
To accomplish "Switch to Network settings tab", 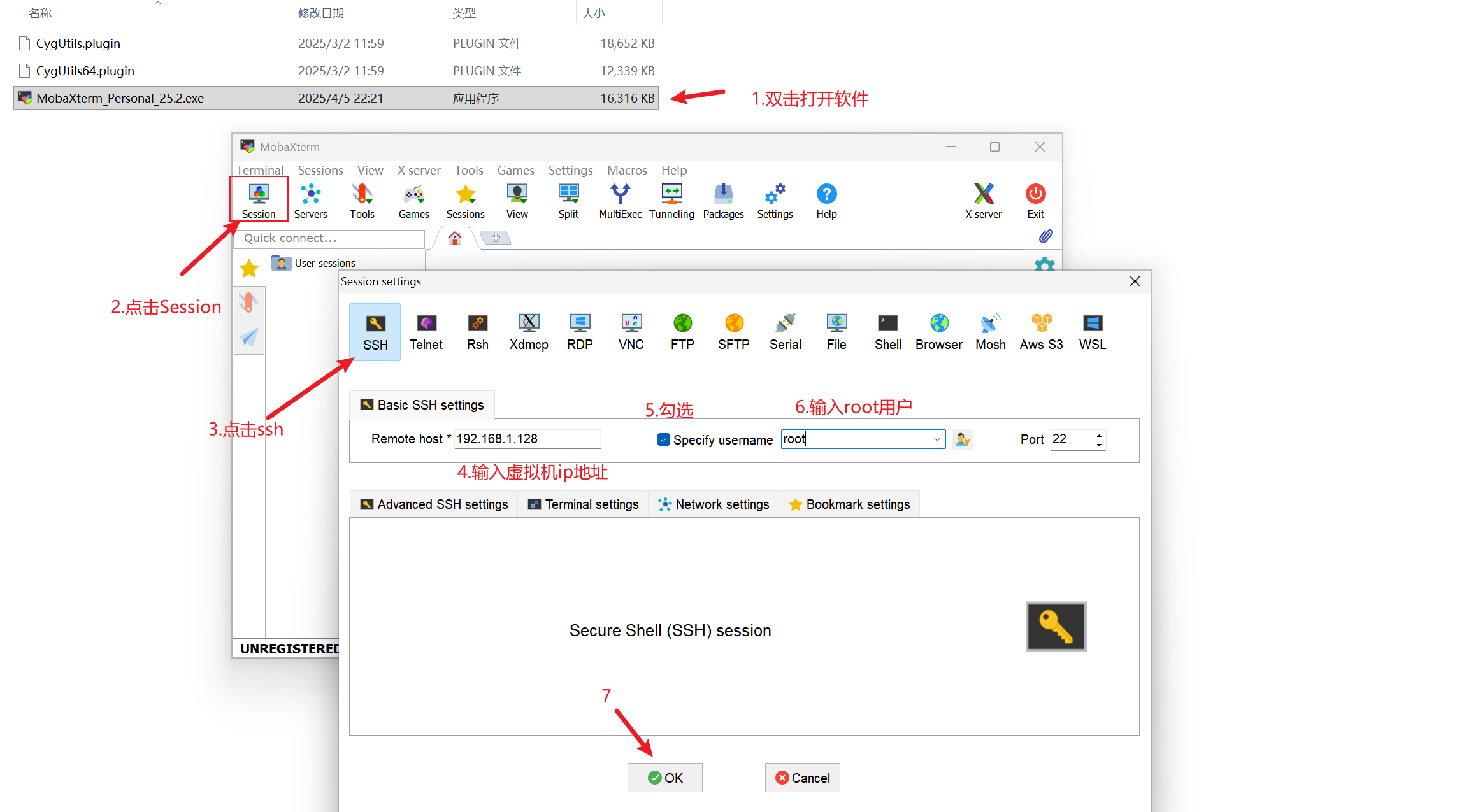I will (x=714, y=504).
